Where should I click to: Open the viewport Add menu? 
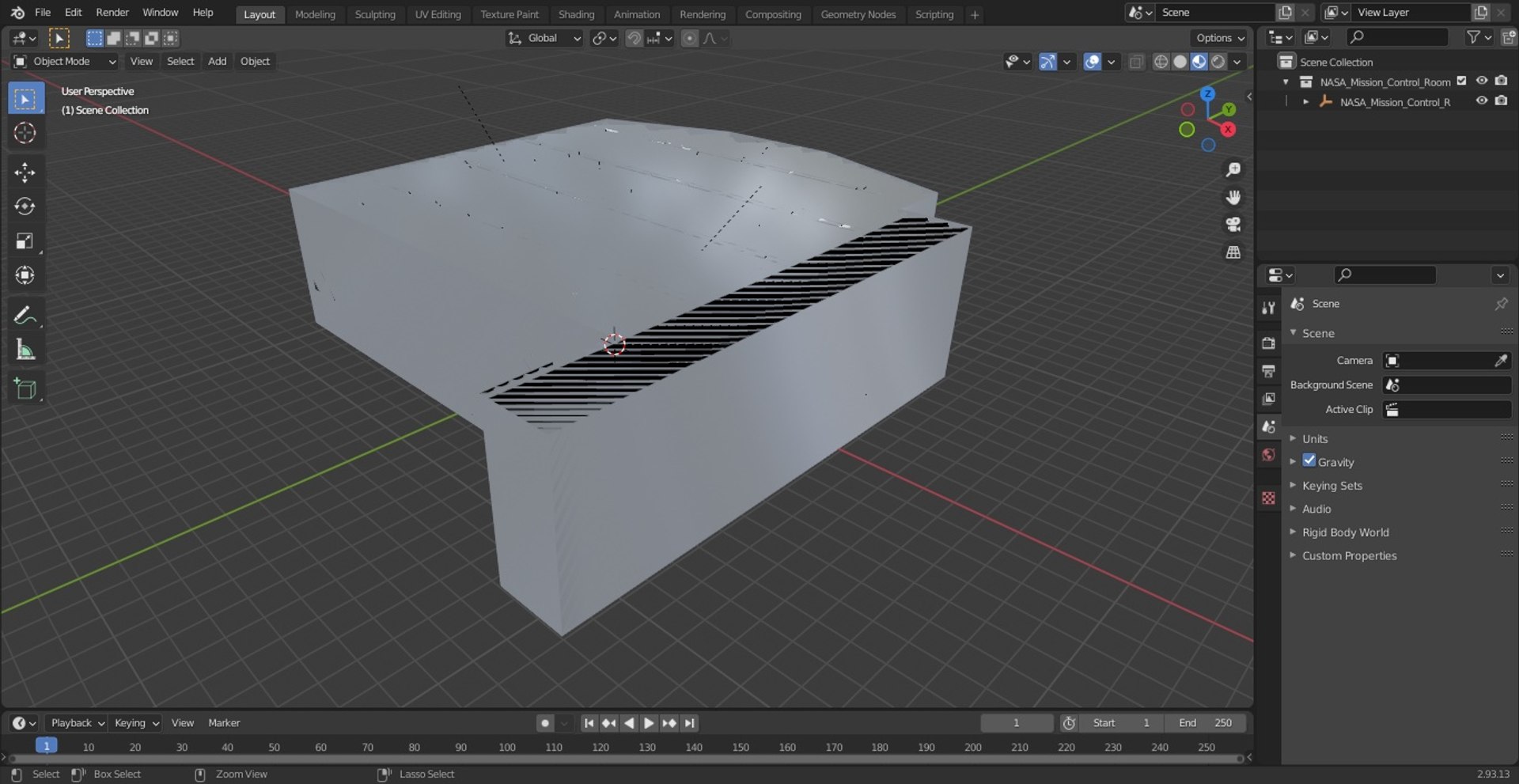coord(217,62)
